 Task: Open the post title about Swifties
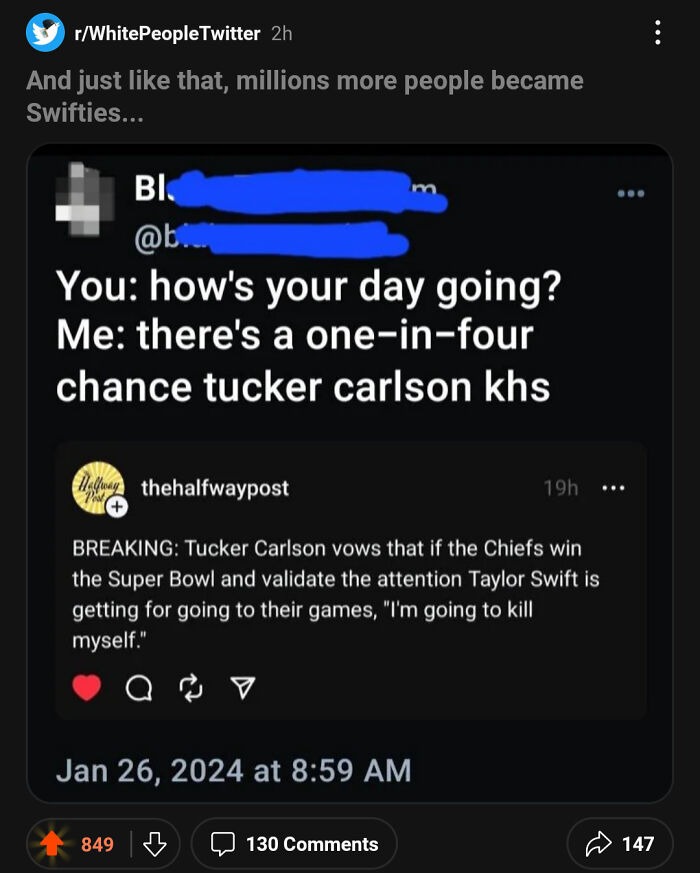(x=305, y=97)
